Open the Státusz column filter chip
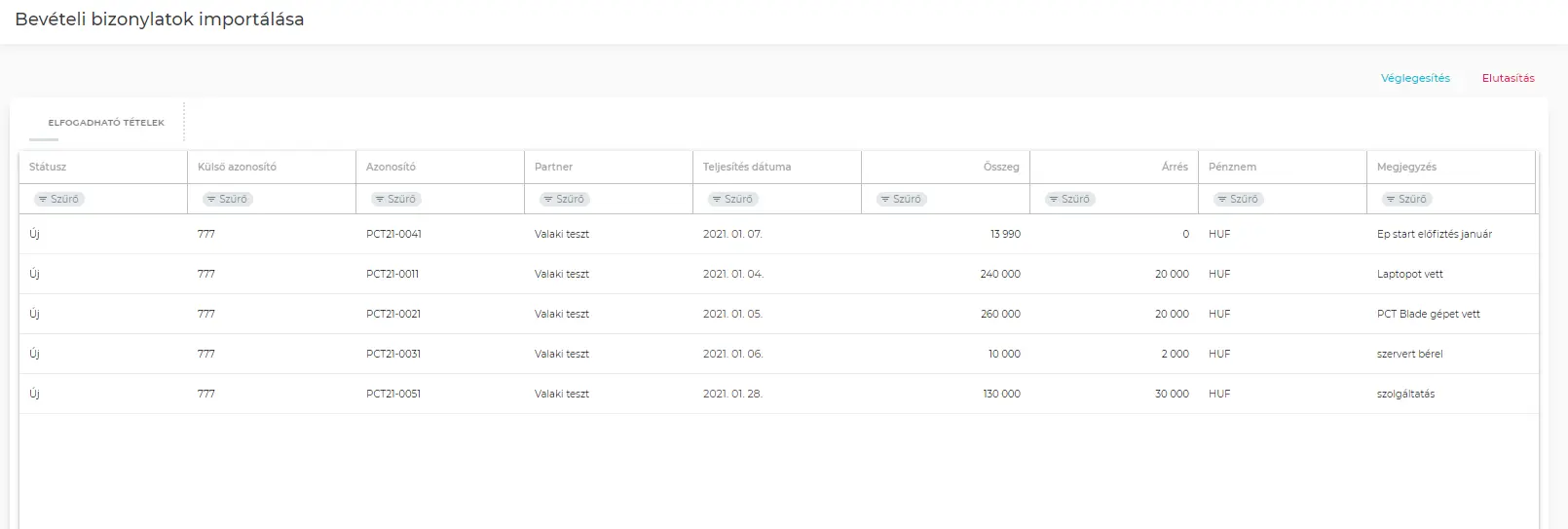The height and width of the screenshot is (529, 1568). point(58,199)
